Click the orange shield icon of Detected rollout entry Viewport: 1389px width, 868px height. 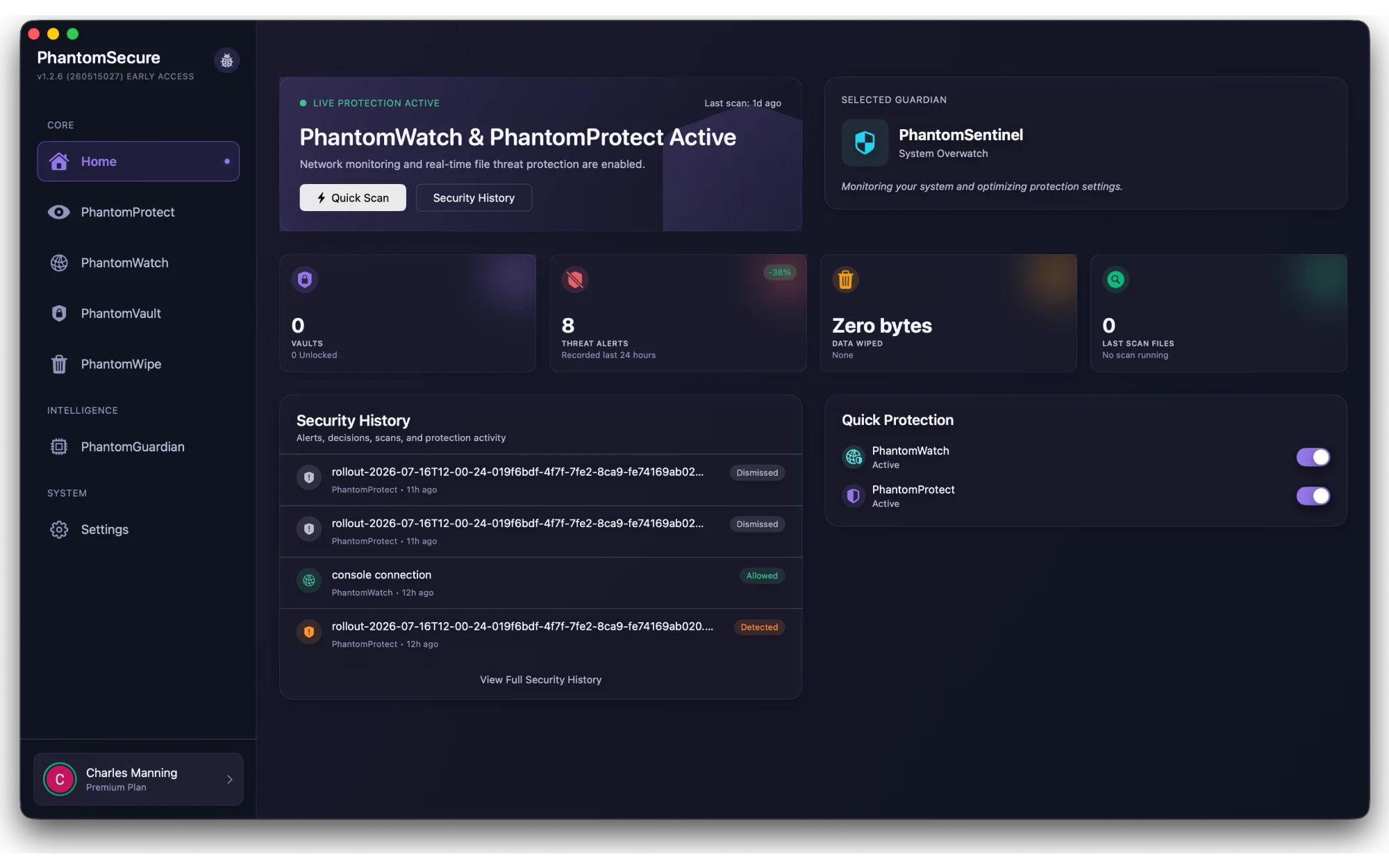click(x=309, y=632)
